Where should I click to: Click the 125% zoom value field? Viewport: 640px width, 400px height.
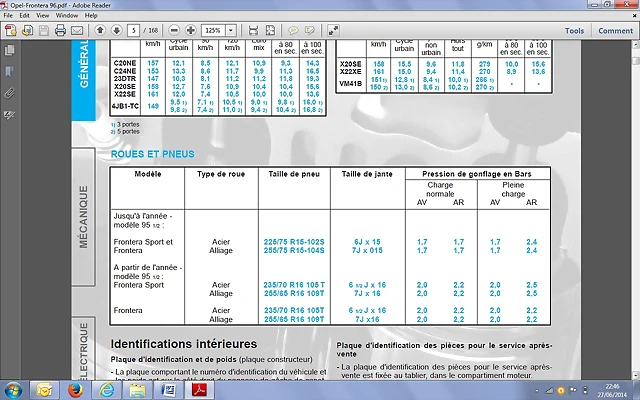click(x=213, y=30)
